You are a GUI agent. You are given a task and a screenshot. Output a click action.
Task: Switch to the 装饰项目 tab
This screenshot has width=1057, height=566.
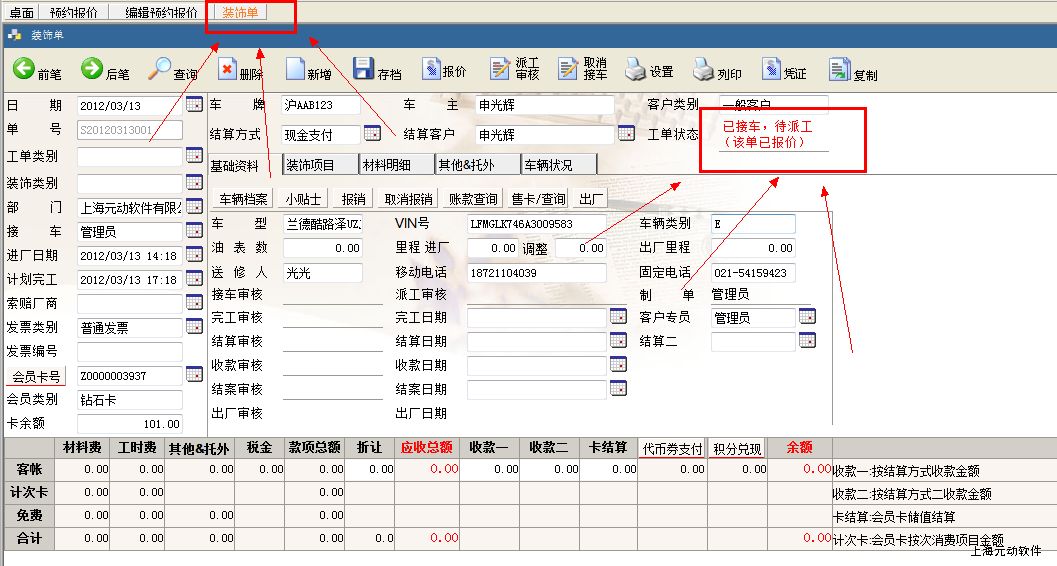(311, 165)
